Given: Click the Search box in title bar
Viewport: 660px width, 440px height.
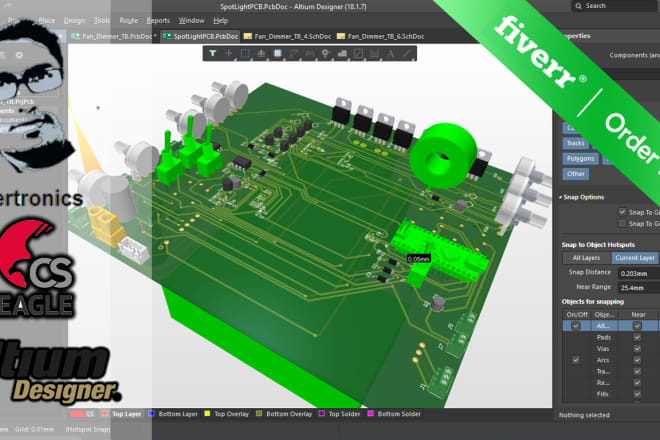Looking at the screenshot, I should pyautogui.click(x=615, y=6).
